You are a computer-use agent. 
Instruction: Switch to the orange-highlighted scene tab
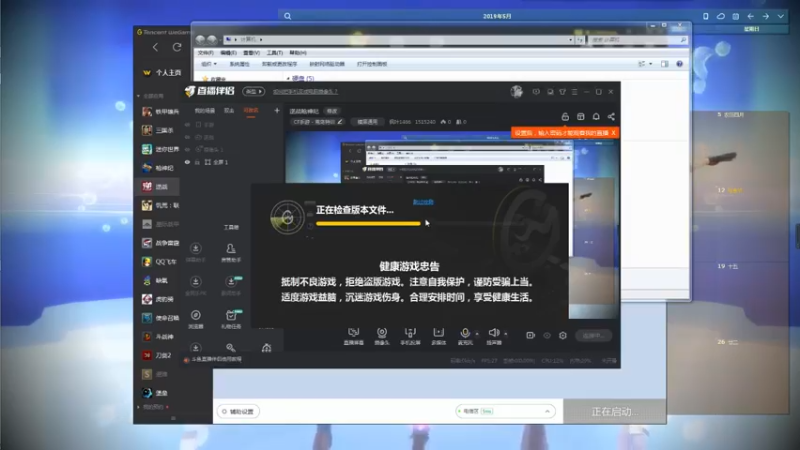coord(251,111)
